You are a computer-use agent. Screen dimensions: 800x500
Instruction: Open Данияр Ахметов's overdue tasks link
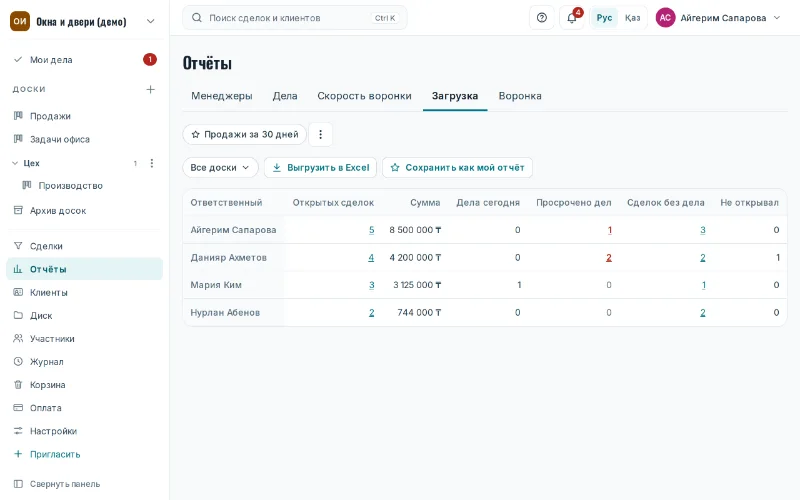coord(609,258)
